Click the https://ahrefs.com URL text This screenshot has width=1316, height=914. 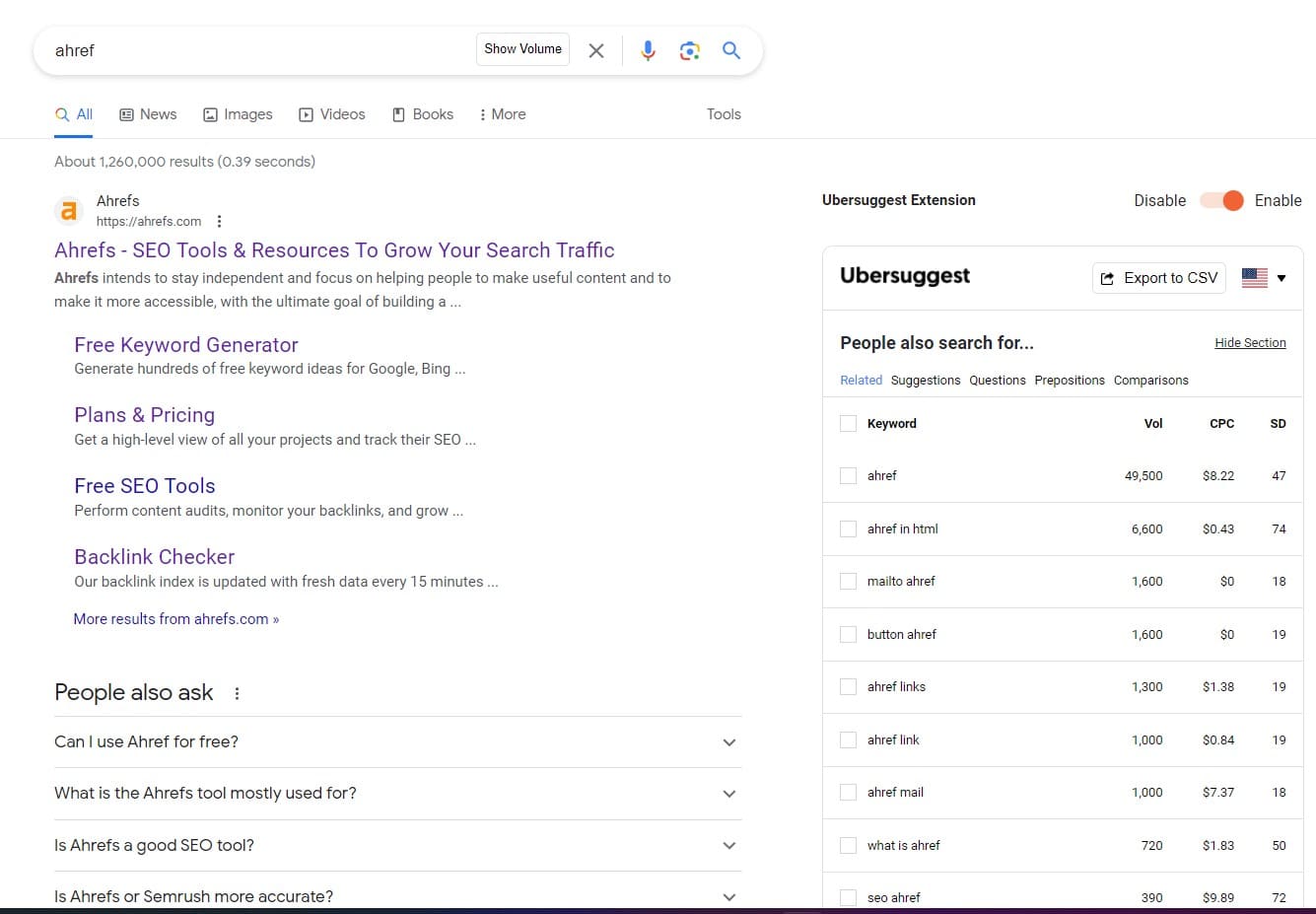[x=149, y=222]
